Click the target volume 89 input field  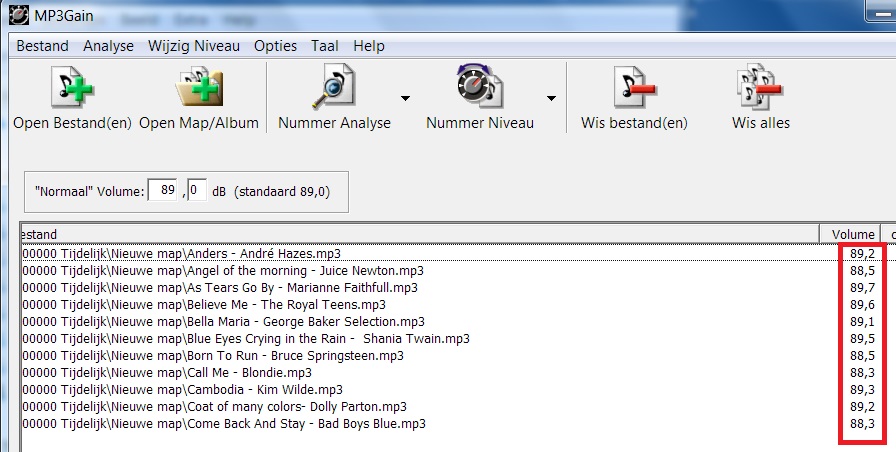coord(163,190)
